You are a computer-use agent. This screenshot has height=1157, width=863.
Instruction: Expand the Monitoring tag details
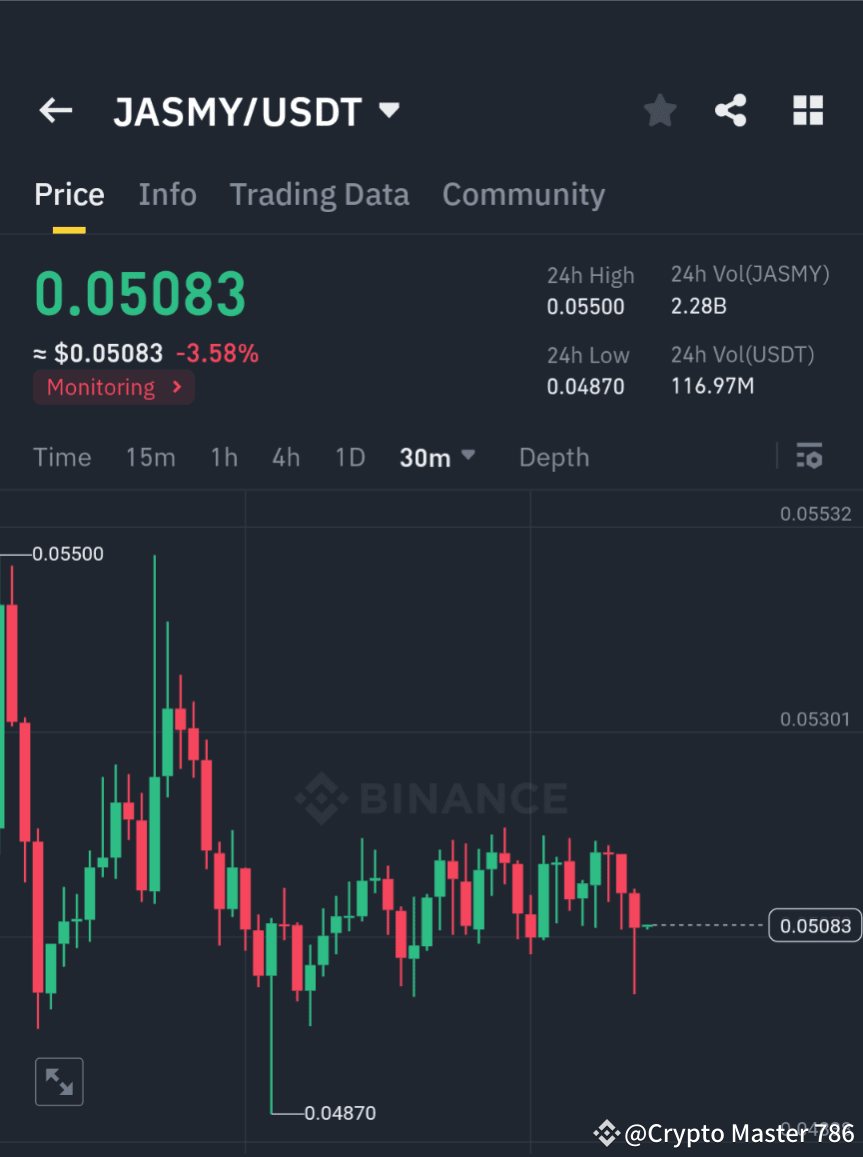coord(113,387)
